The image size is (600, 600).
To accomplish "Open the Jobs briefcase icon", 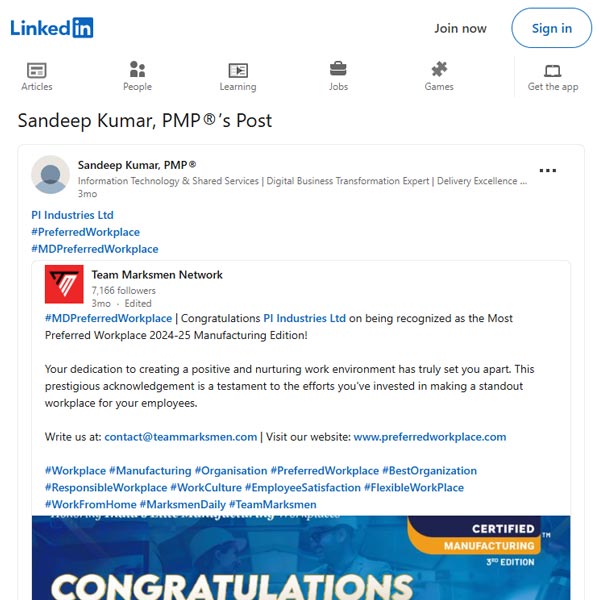I will (x=338, y=69).
